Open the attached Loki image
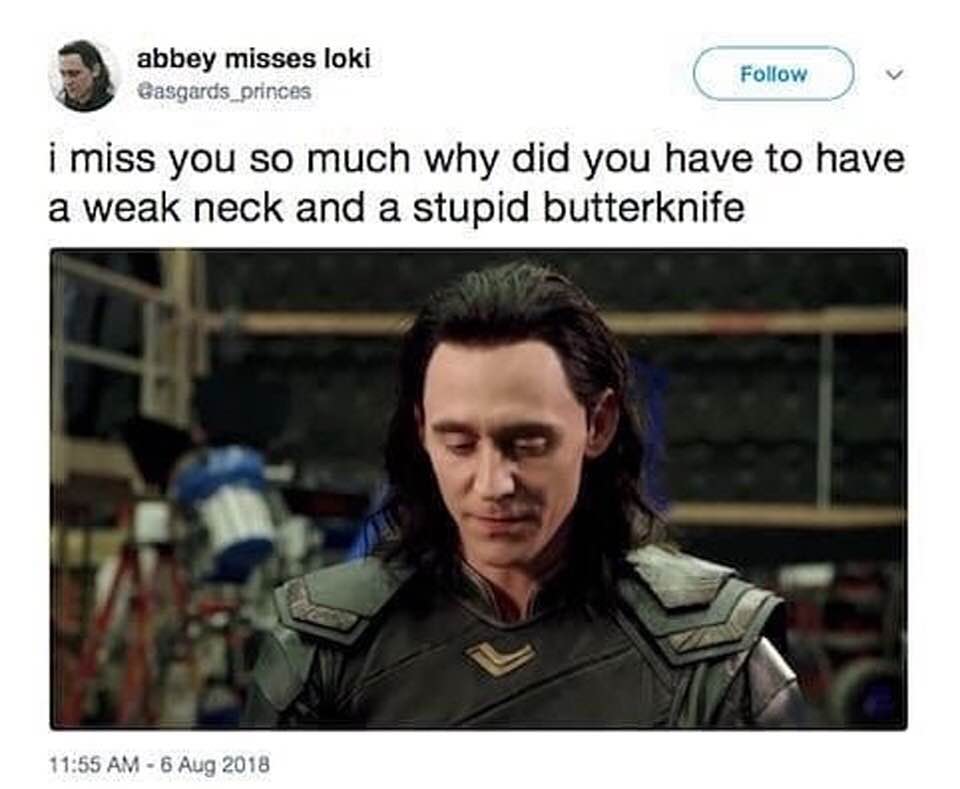Screen dimensions: 960x789 pos(478,488)
